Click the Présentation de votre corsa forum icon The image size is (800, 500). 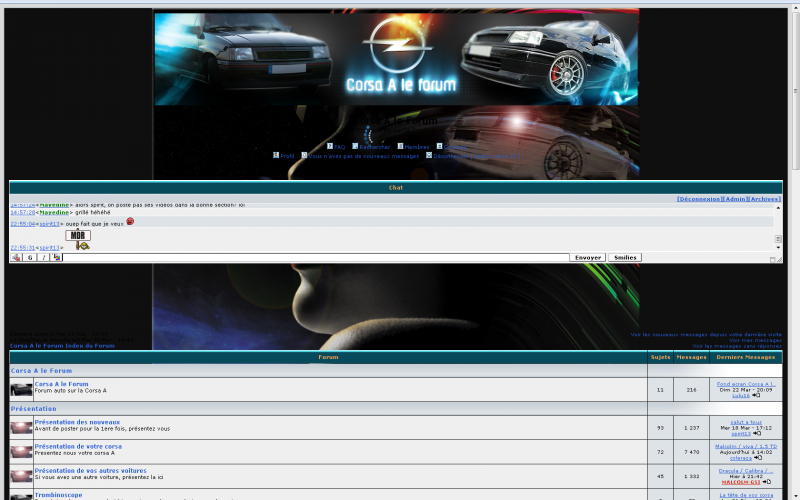coord(21,452)
